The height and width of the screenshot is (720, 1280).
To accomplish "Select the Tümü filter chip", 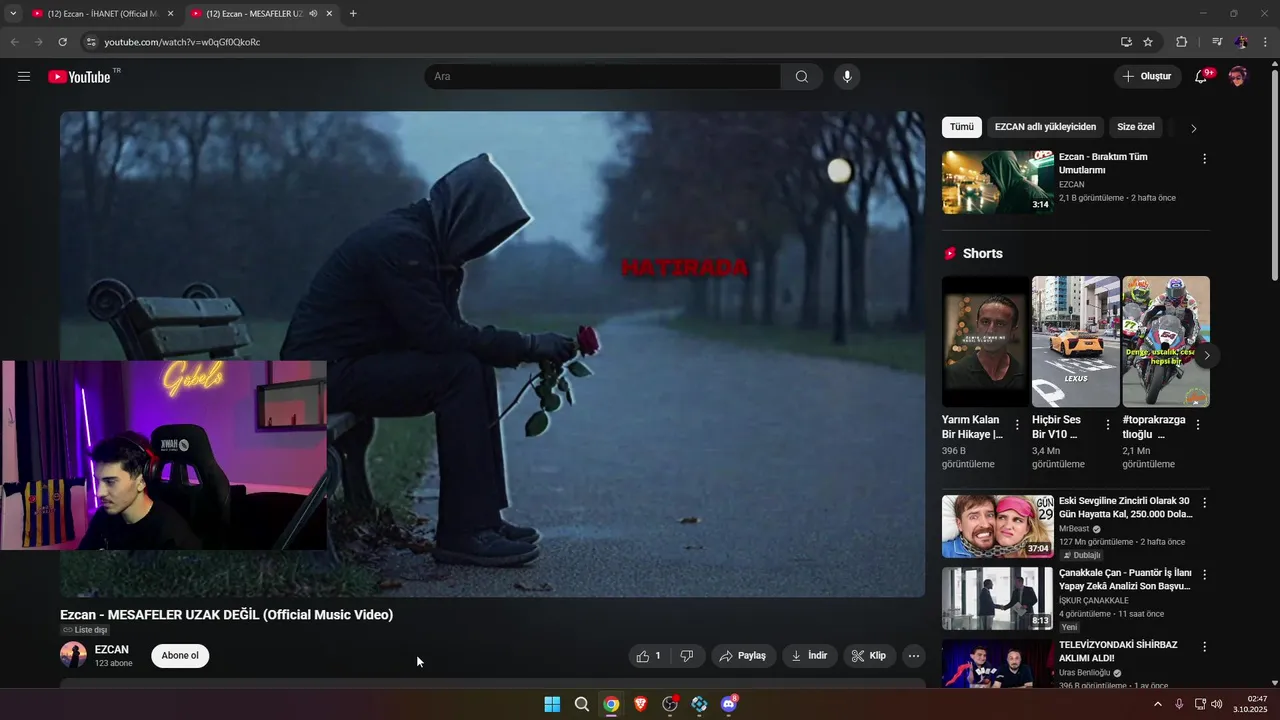I will click(962, 127).
